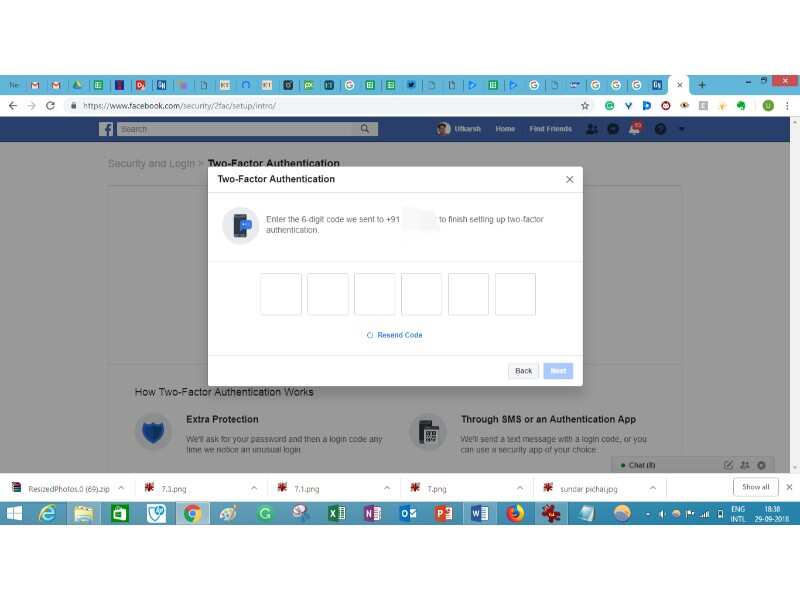Open friend requests icon in header
The height and width of the screenshot is (600, 800).
[x=592, y=129]
